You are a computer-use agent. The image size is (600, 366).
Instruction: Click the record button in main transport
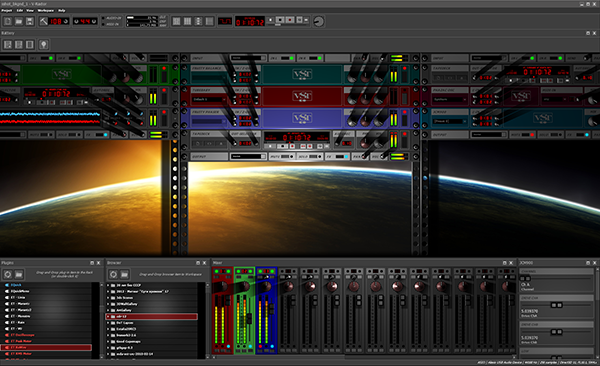pyautogui.click(x=290, y=20)
